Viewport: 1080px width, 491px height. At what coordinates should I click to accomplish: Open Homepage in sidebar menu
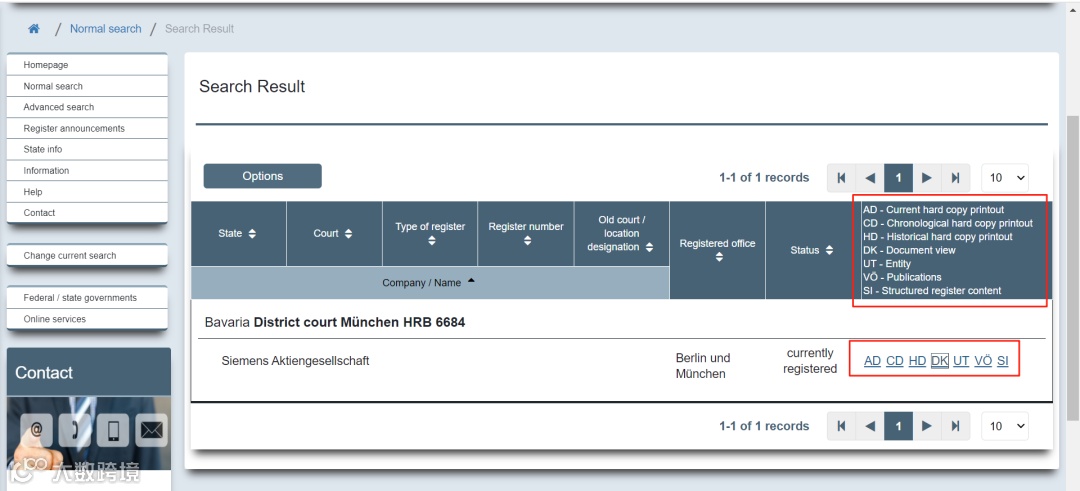(x=87, y=65)
